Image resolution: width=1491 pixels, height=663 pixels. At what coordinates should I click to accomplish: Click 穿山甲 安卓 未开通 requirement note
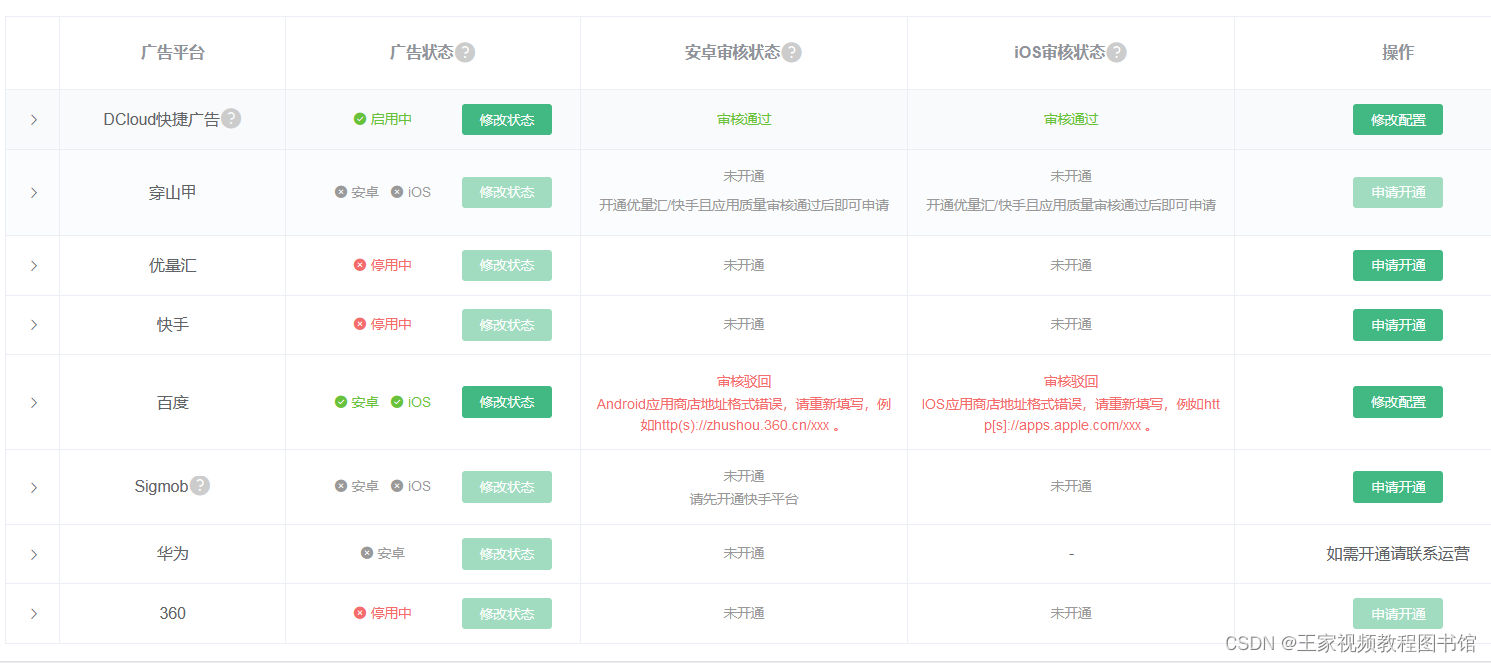[x=744, y=205]
